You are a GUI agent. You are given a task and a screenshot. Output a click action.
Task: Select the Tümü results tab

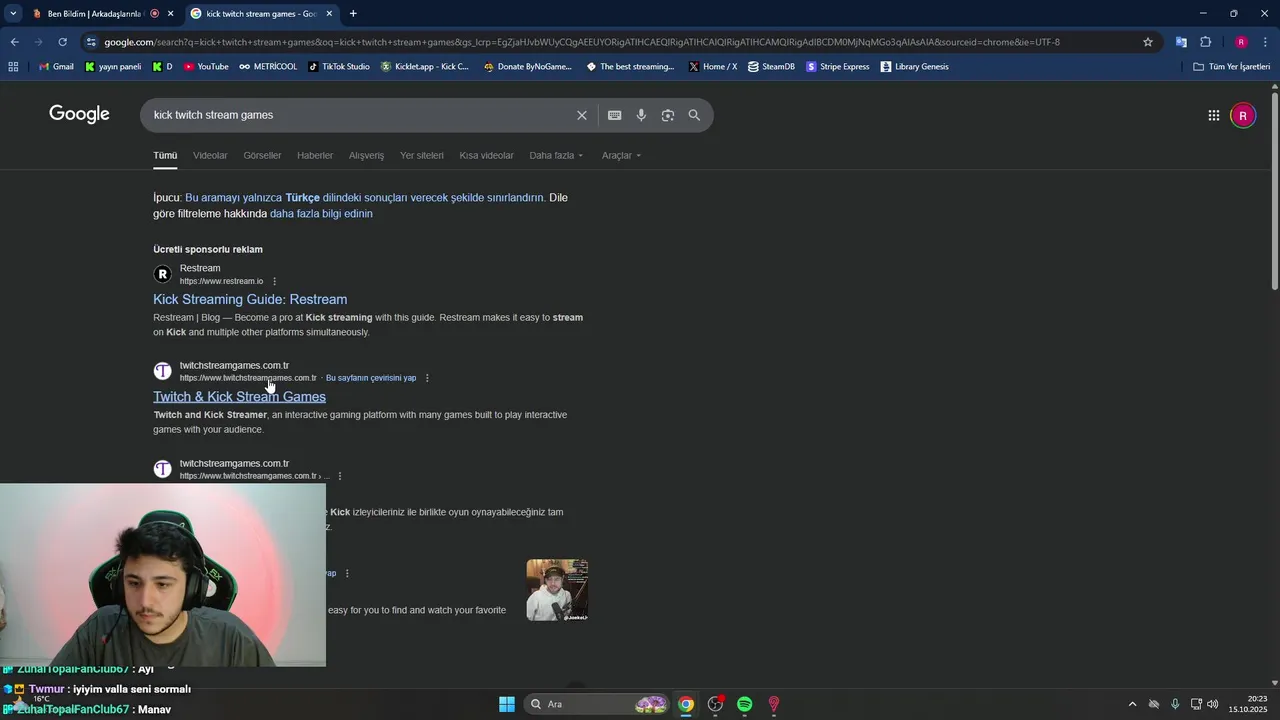click(x=165, y=155)
